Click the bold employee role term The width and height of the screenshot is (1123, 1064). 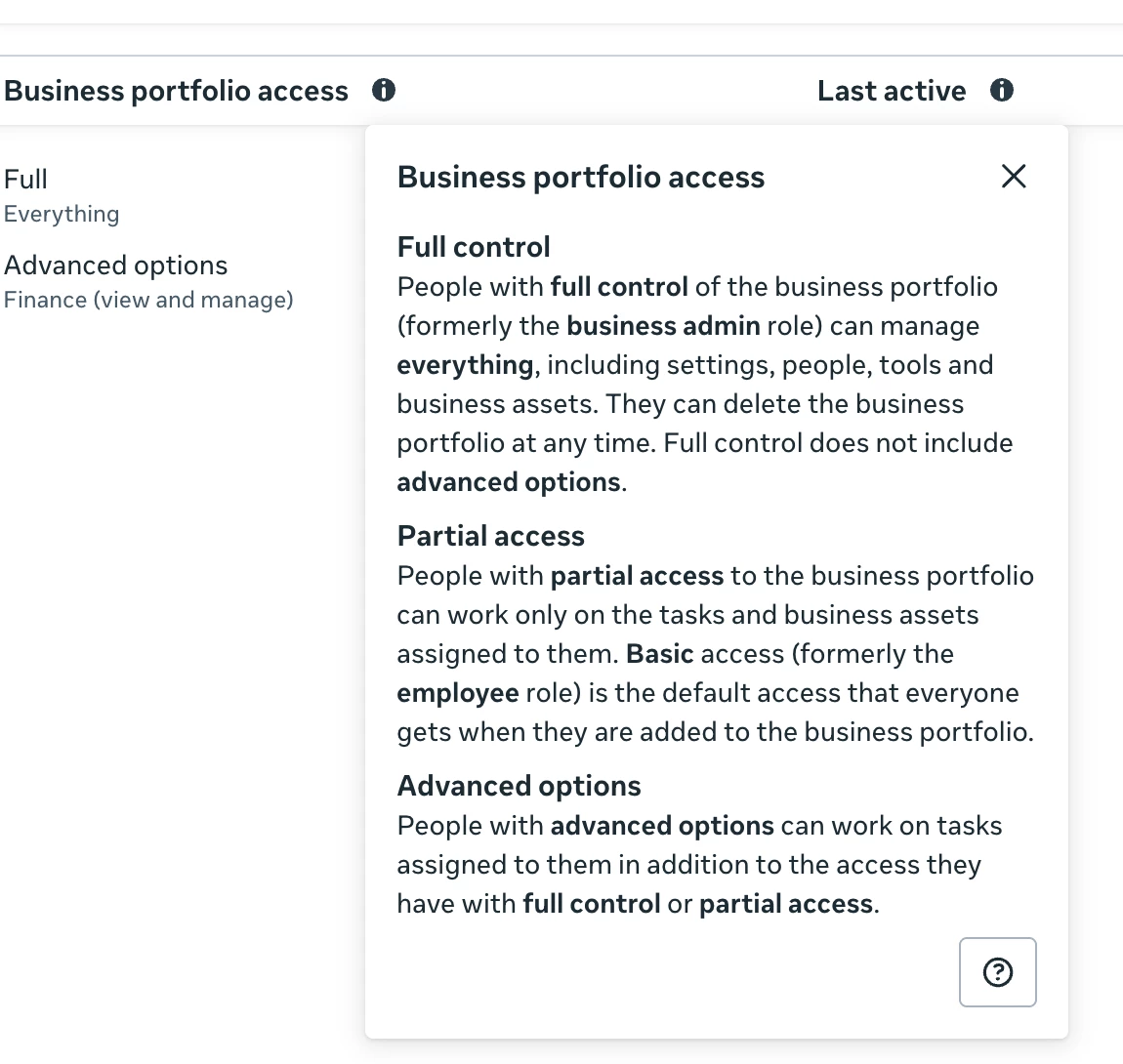(x=457, y=693)
